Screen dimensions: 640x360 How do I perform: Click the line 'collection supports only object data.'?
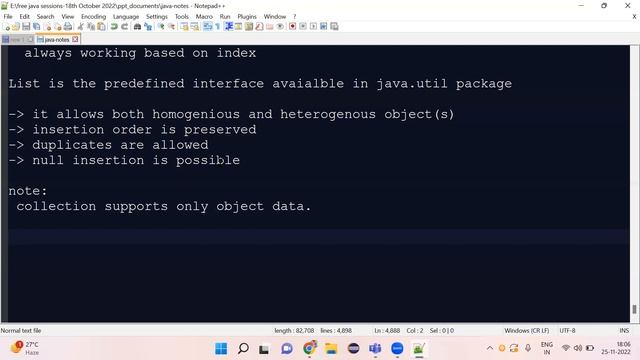pos(164,206)
